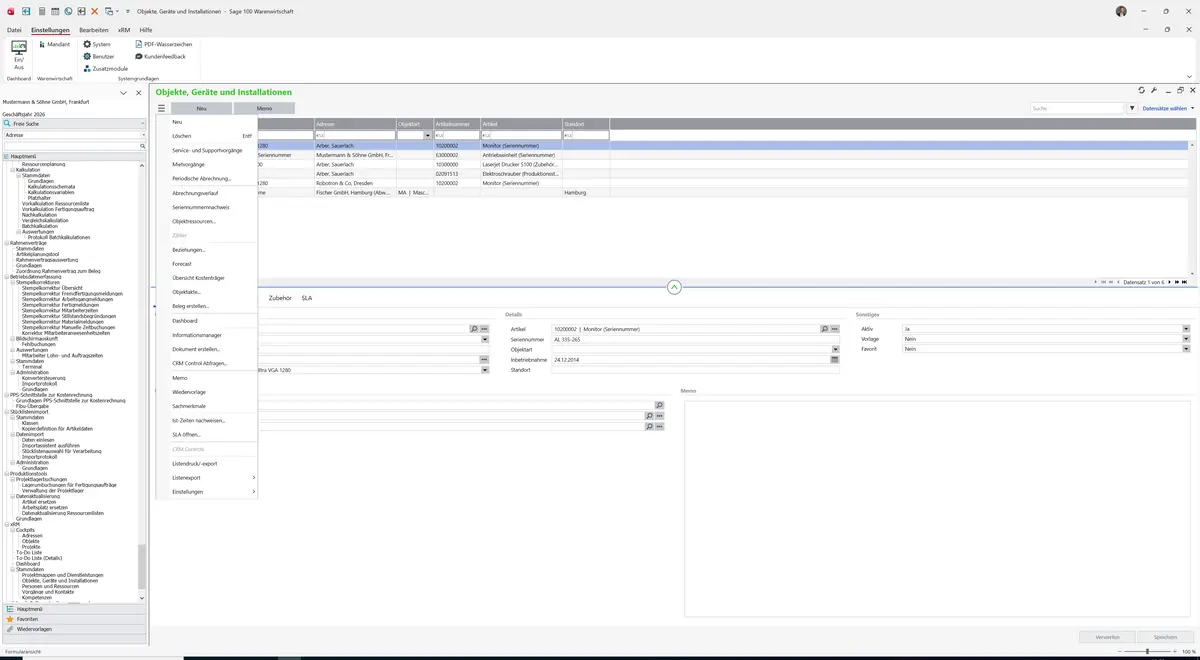Select Seriennummernnachweis menu entry
Viewport: 1200px width, 660px height.
pos(206,207)
